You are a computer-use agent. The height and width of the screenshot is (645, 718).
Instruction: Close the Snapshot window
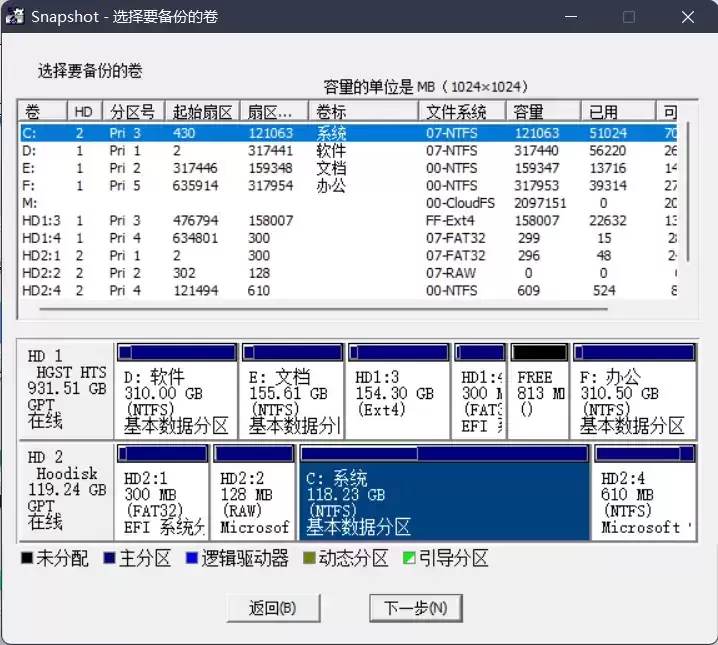[x=688, y=17]
